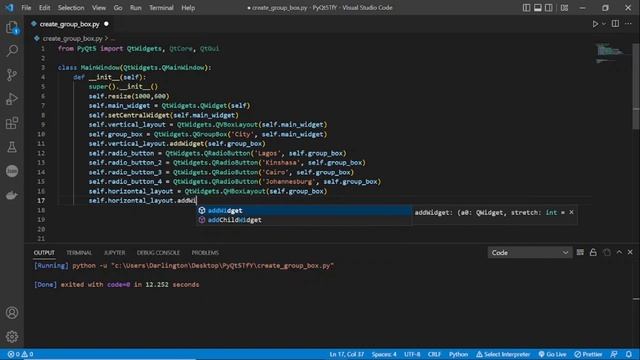This screenshot has height=360, width=640.
Task: Click line number 17 in gutter
Action: coord(41,200)
